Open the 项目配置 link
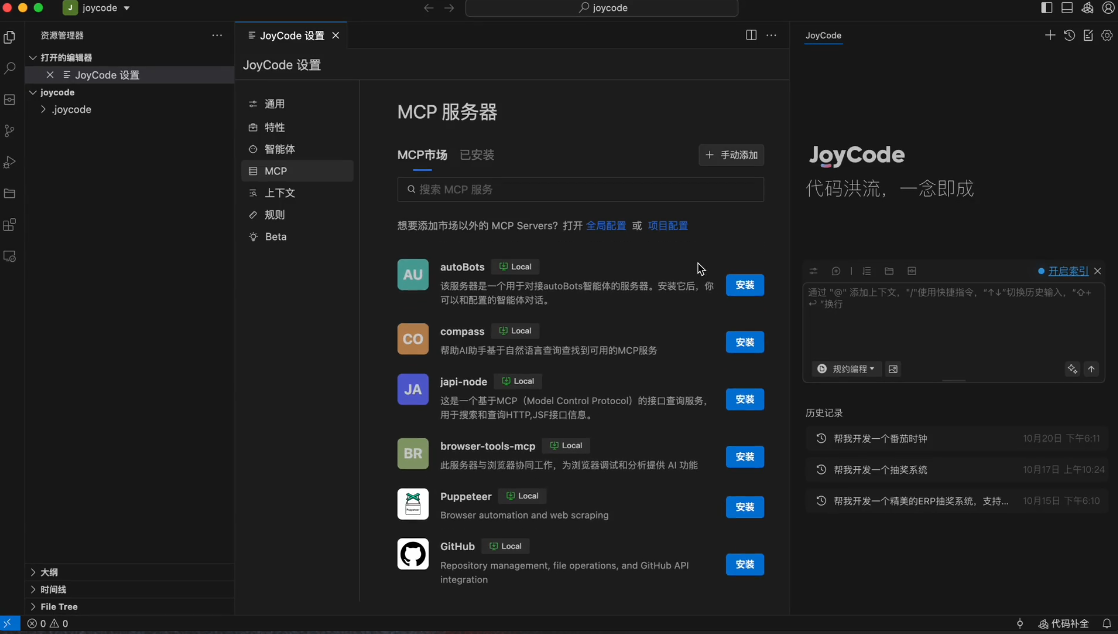This screenshot has width=1118, height=634. (x=668, y=225)
